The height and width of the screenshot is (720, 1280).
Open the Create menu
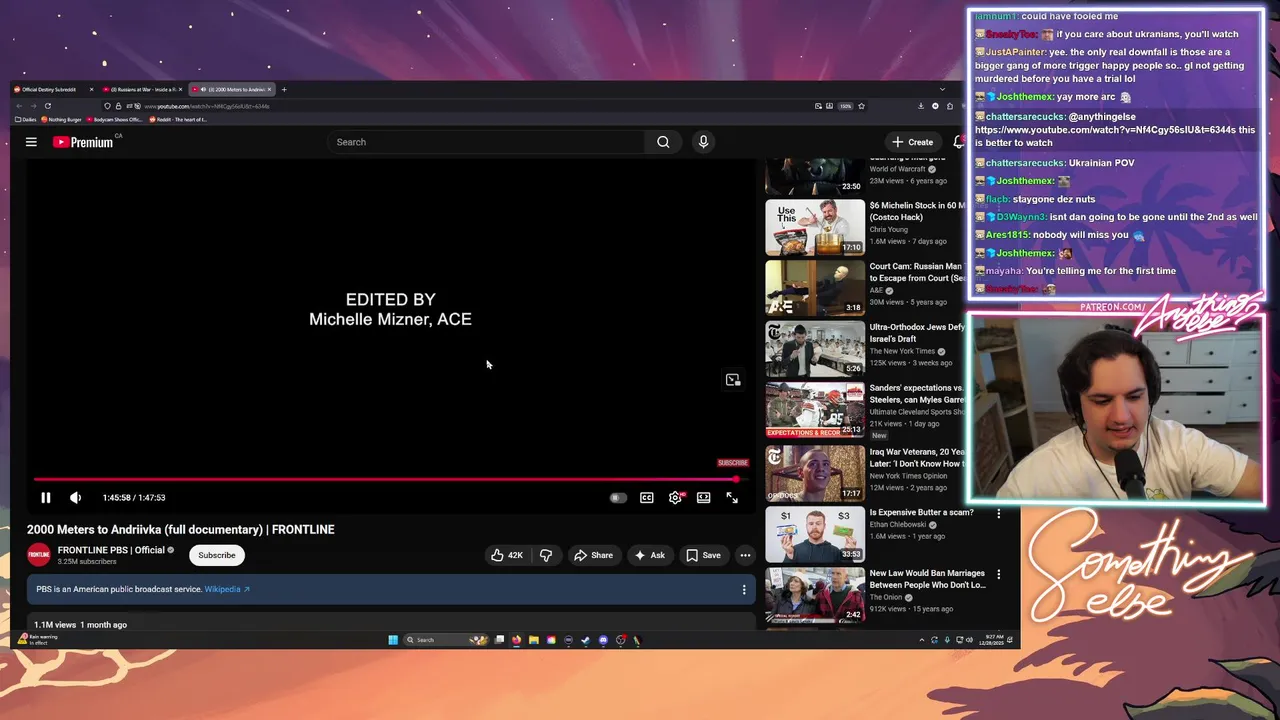[x=913, y=142]
